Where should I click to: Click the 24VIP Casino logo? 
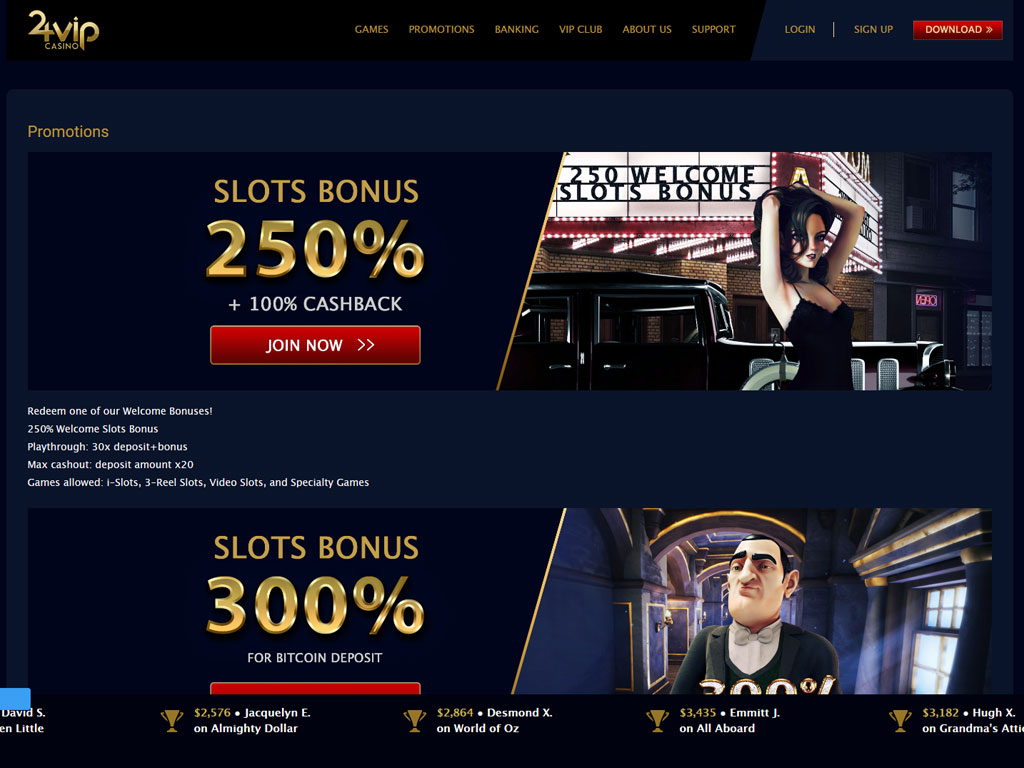tap(63, 31)
